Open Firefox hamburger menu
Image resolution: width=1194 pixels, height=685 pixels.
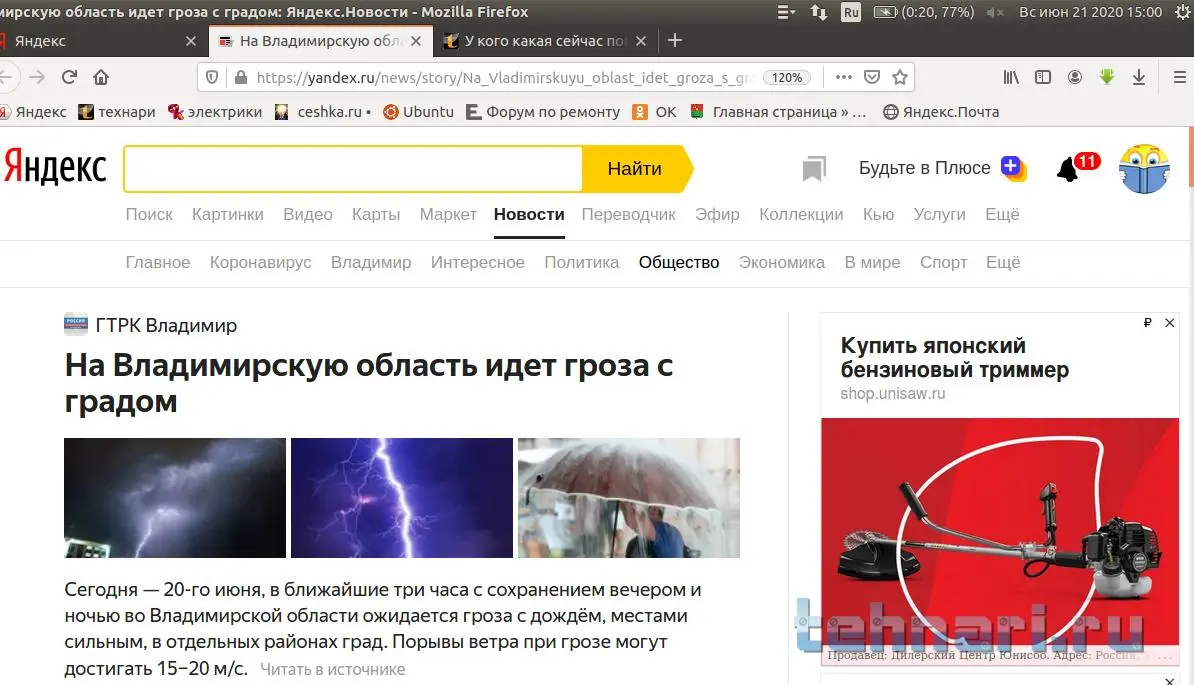(1180, 77)
